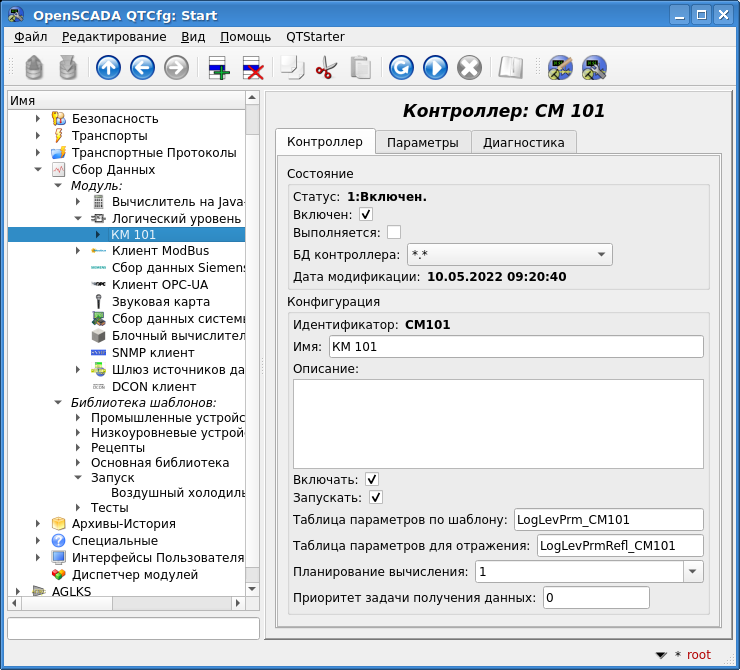
Task: Click the Сбор Данных chart icon
Action: 59,169
